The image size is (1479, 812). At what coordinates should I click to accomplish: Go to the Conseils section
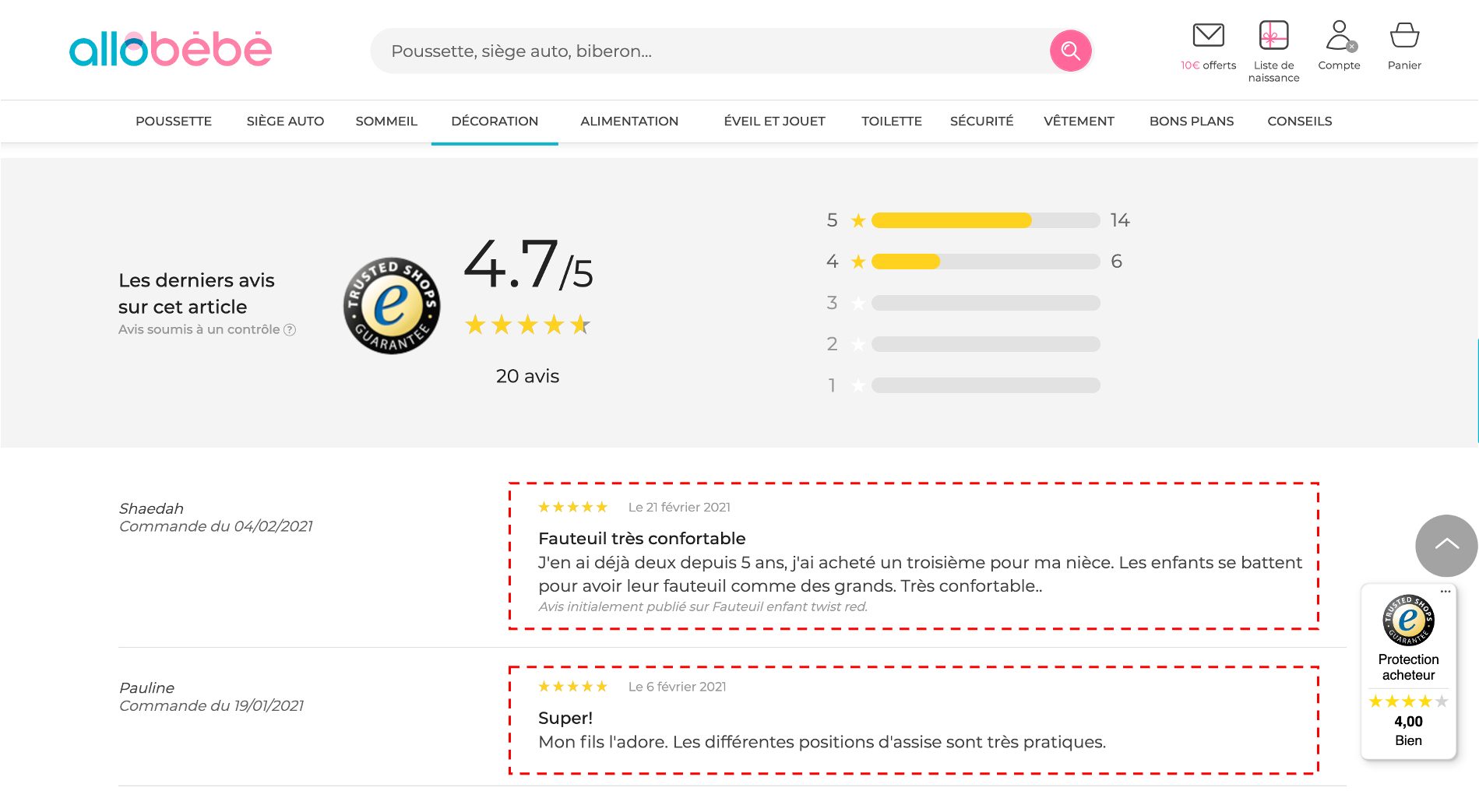tap(1299, 121)
